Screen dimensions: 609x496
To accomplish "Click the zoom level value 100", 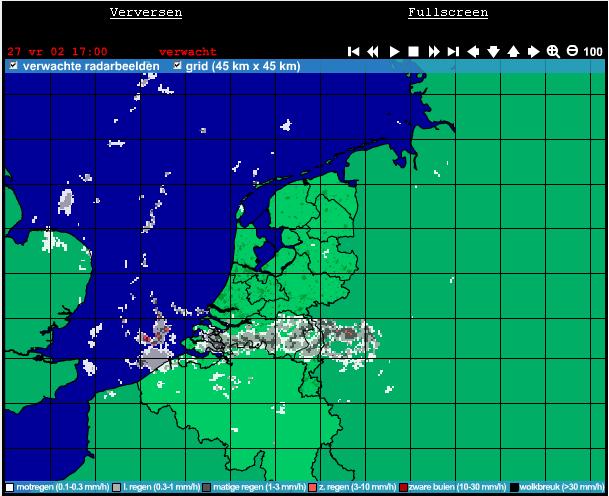I will coord(593,52).
